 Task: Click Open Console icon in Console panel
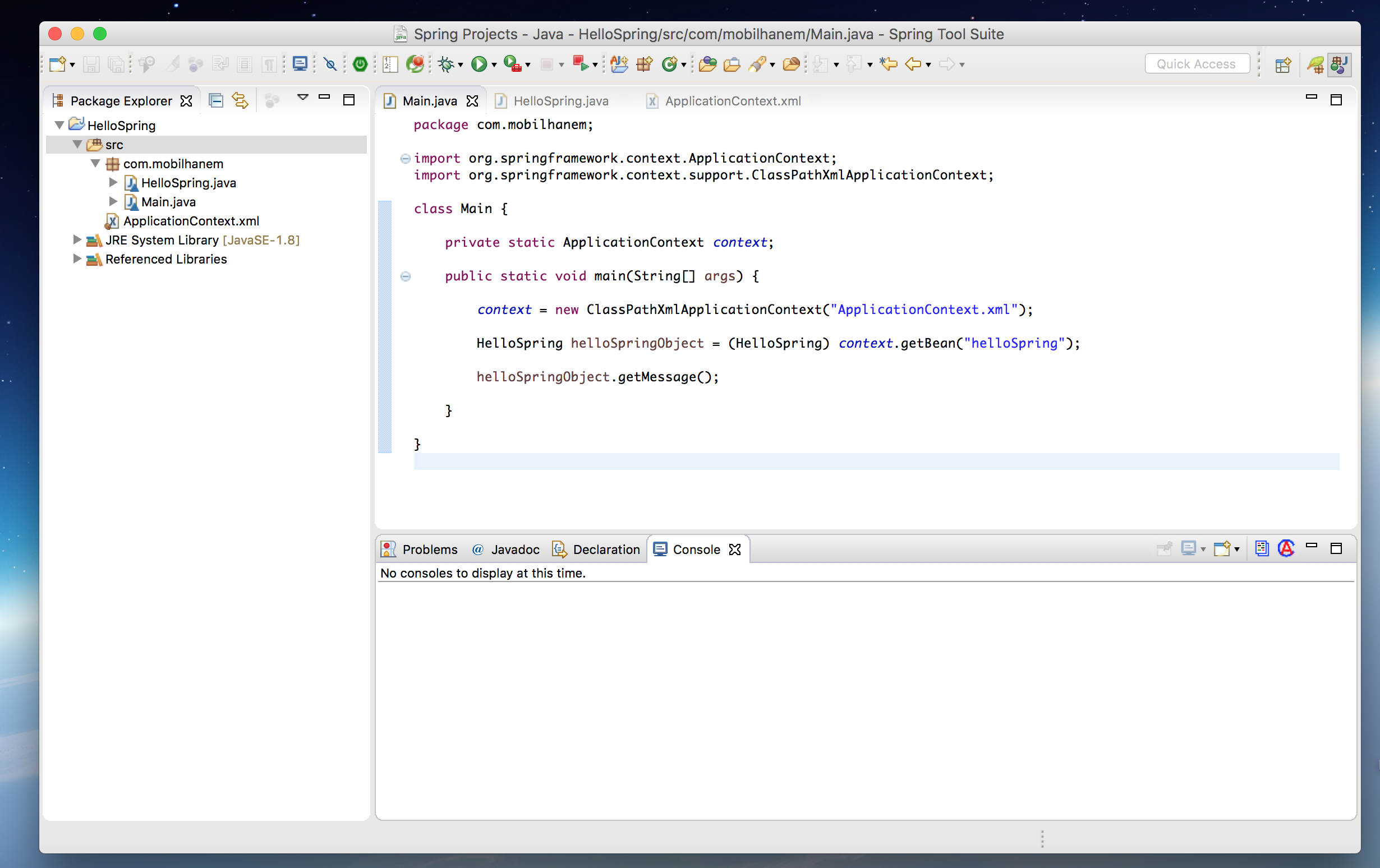point(1221,549)
